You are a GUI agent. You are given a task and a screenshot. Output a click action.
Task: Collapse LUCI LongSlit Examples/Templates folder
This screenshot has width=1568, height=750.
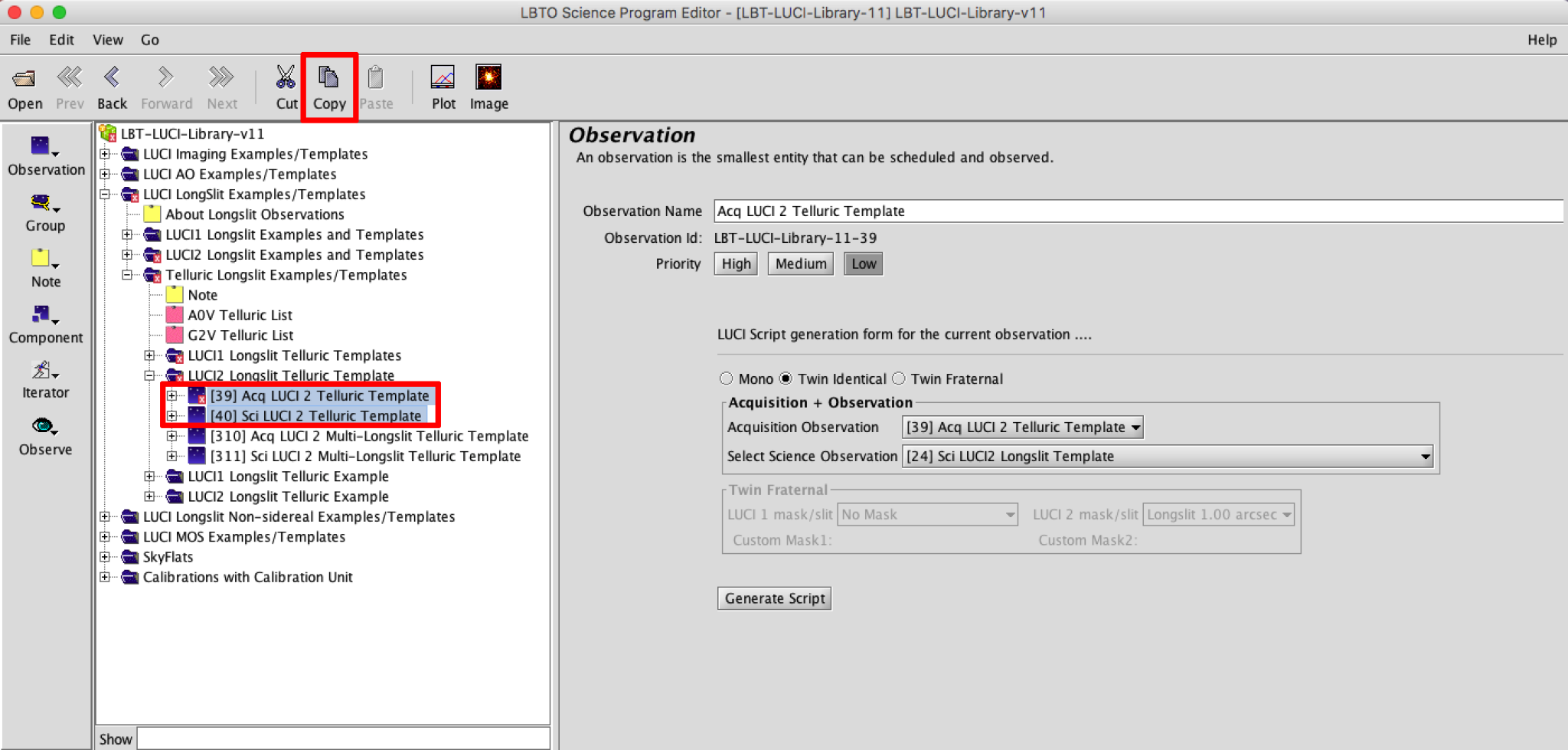click(105, 195)
